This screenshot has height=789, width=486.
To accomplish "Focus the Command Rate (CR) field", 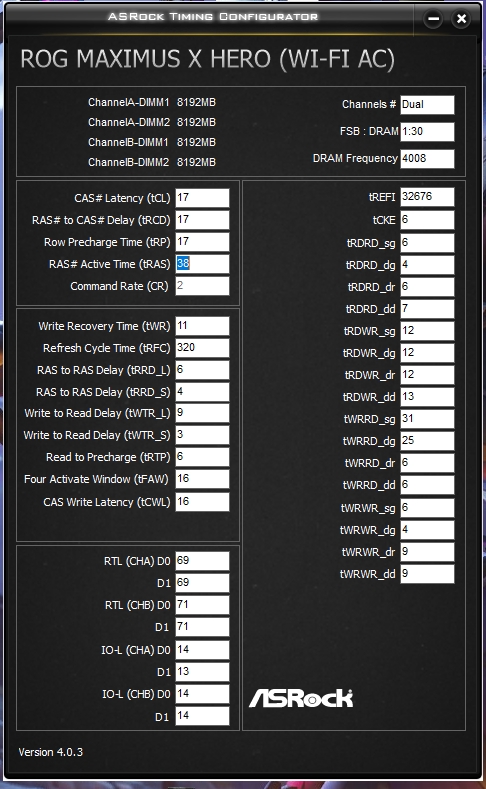I will pyautogui.click(x=202, y=286).
